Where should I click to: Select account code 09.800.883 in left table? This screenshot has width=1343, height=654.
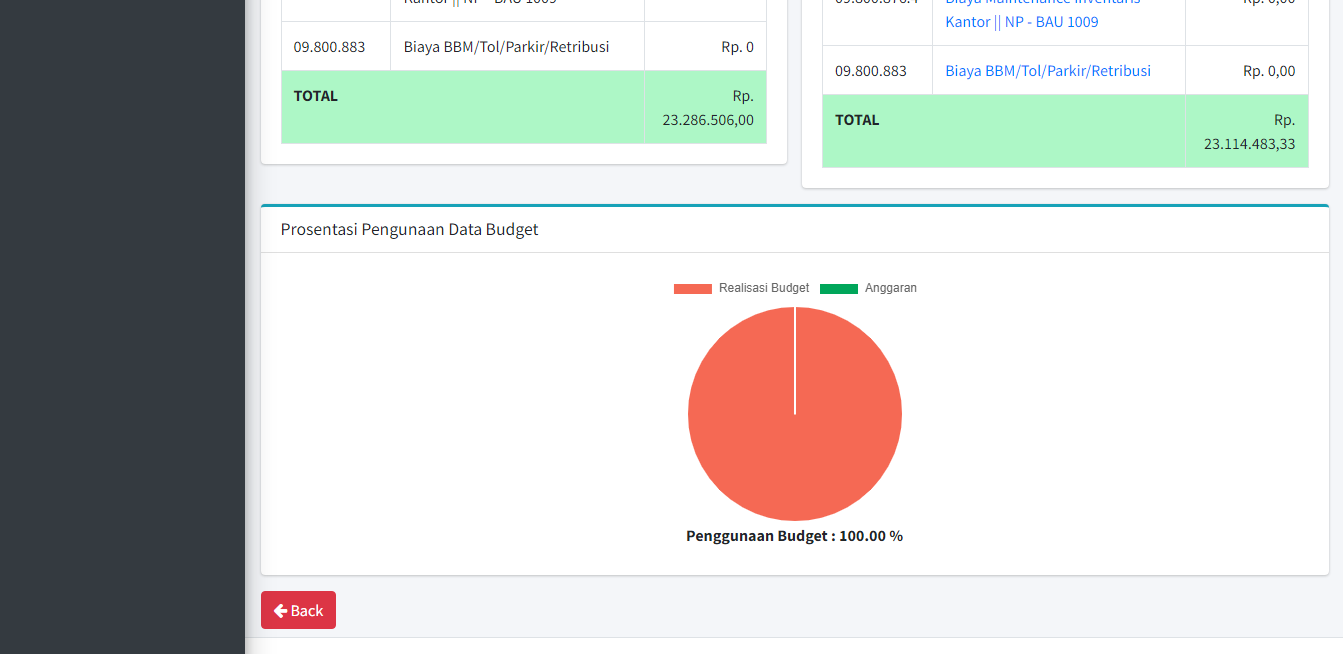click(329, 47)
